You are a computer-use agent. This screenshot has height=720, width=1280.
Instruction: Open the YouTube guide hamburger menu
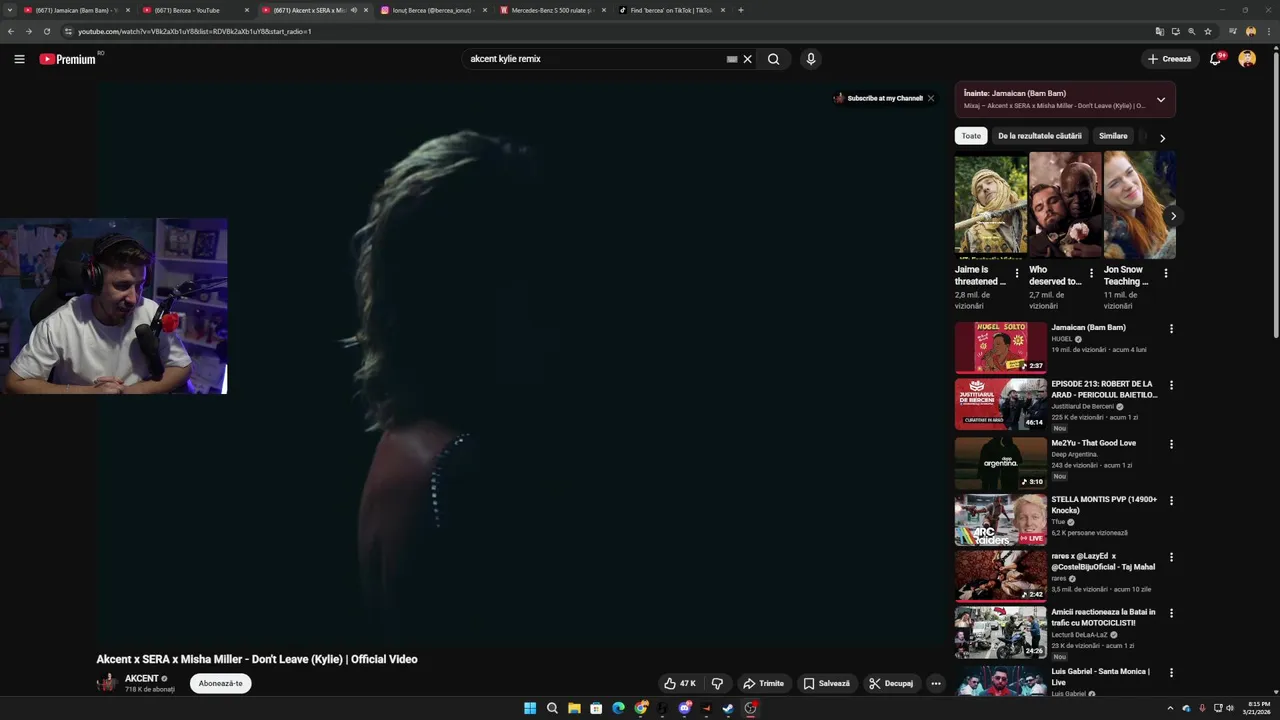tap(19, 59)
